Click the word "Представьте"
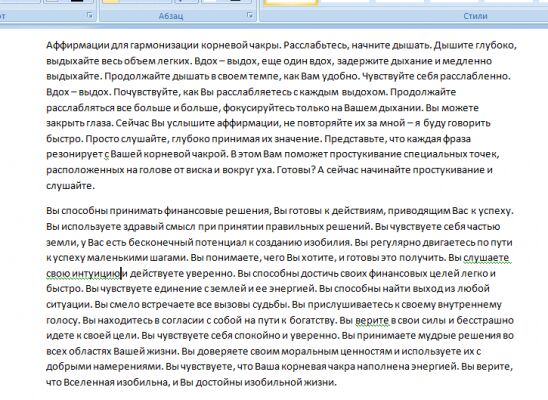This screenshot has width=548, height=400. tap(355, 139)
